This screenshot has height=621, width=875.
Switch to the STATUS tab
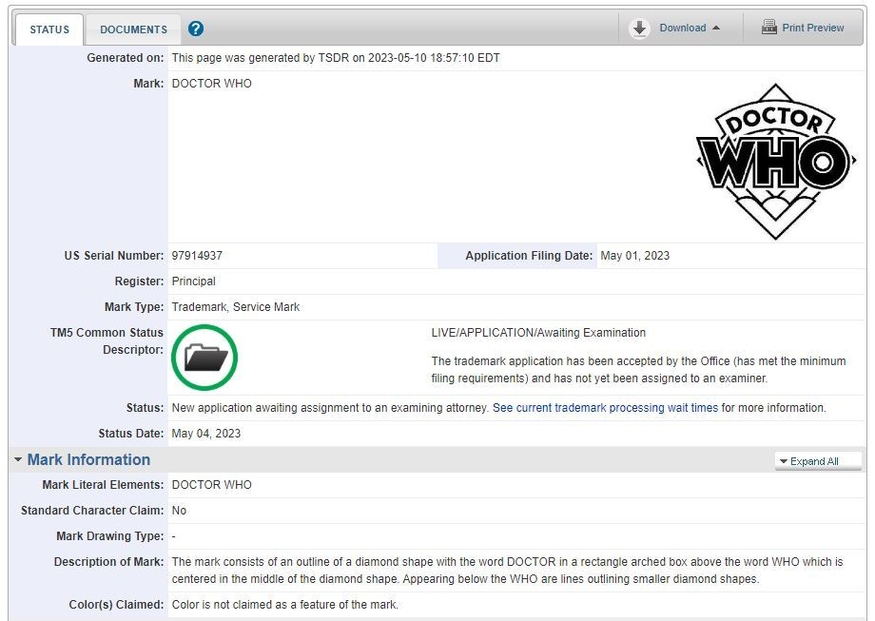[50, 30]
